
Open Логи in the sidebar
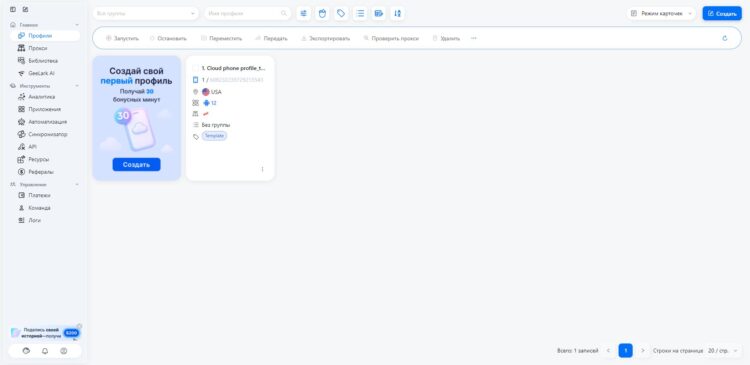[x=44, y=221]
